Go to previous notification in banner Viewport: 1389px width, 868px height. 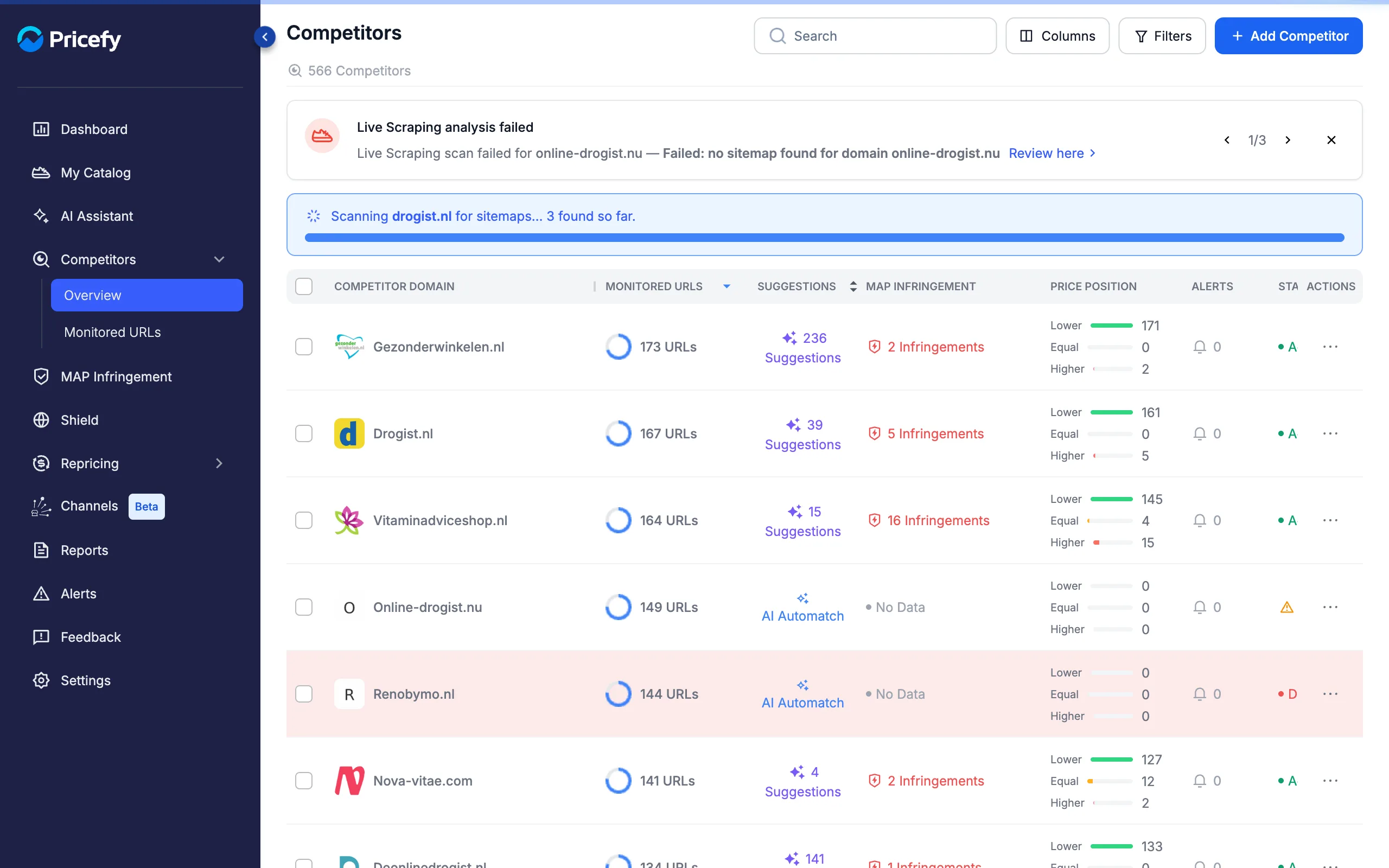pyautogui.click(x=1227, y=140)
